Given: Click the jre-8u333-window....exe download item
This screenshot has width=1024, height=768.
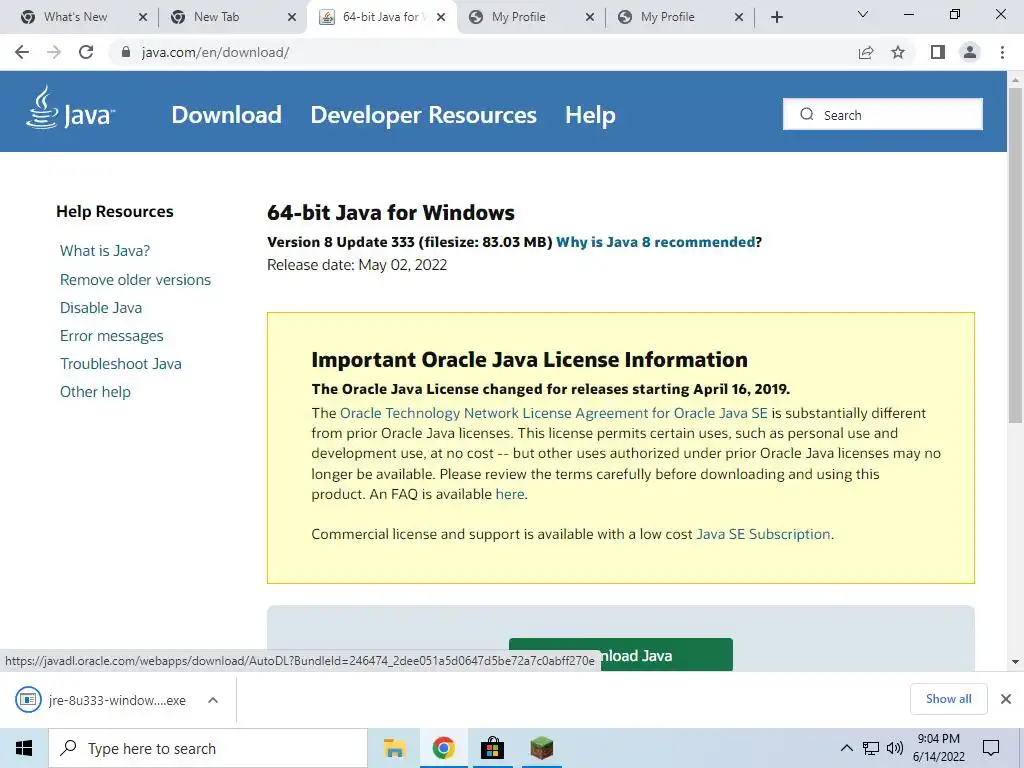Looking at the screenshot, I should coord(118,700).
